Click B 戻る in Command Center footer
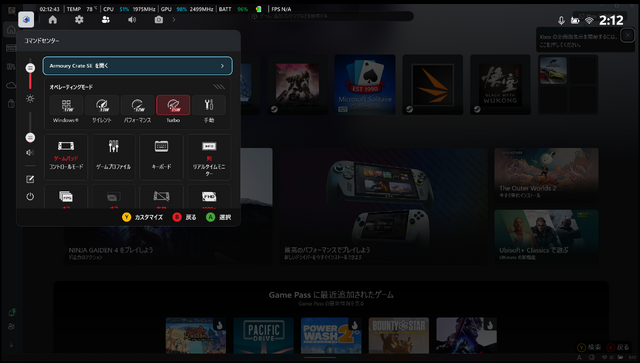 tap(184, 217)
